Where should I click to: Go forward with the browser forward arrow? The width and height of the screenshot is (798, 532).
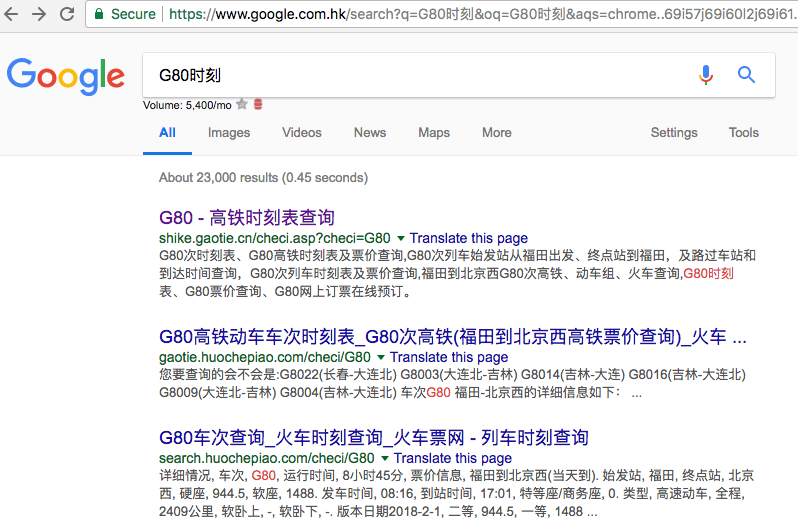coord(39,14)
